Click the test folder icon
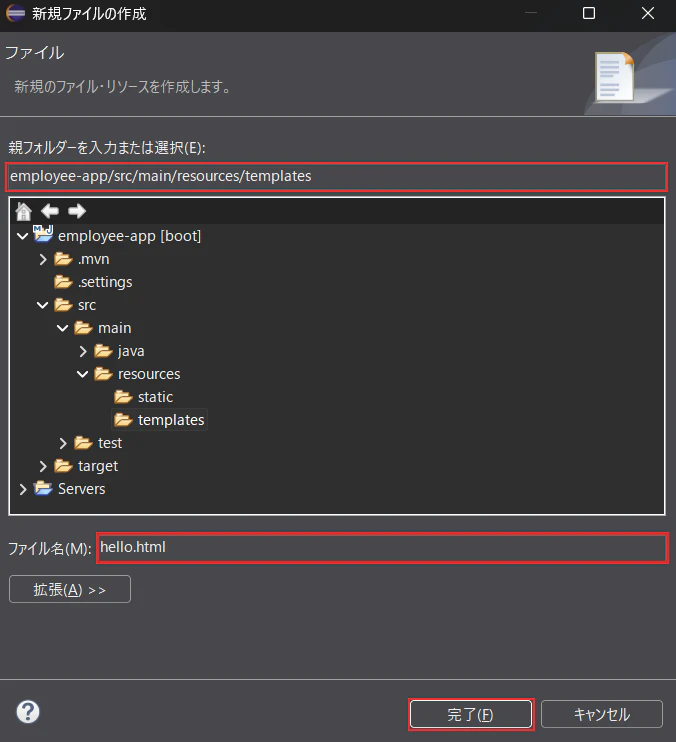This screenshot has height=742, width=676. click(x=83, y=443)
